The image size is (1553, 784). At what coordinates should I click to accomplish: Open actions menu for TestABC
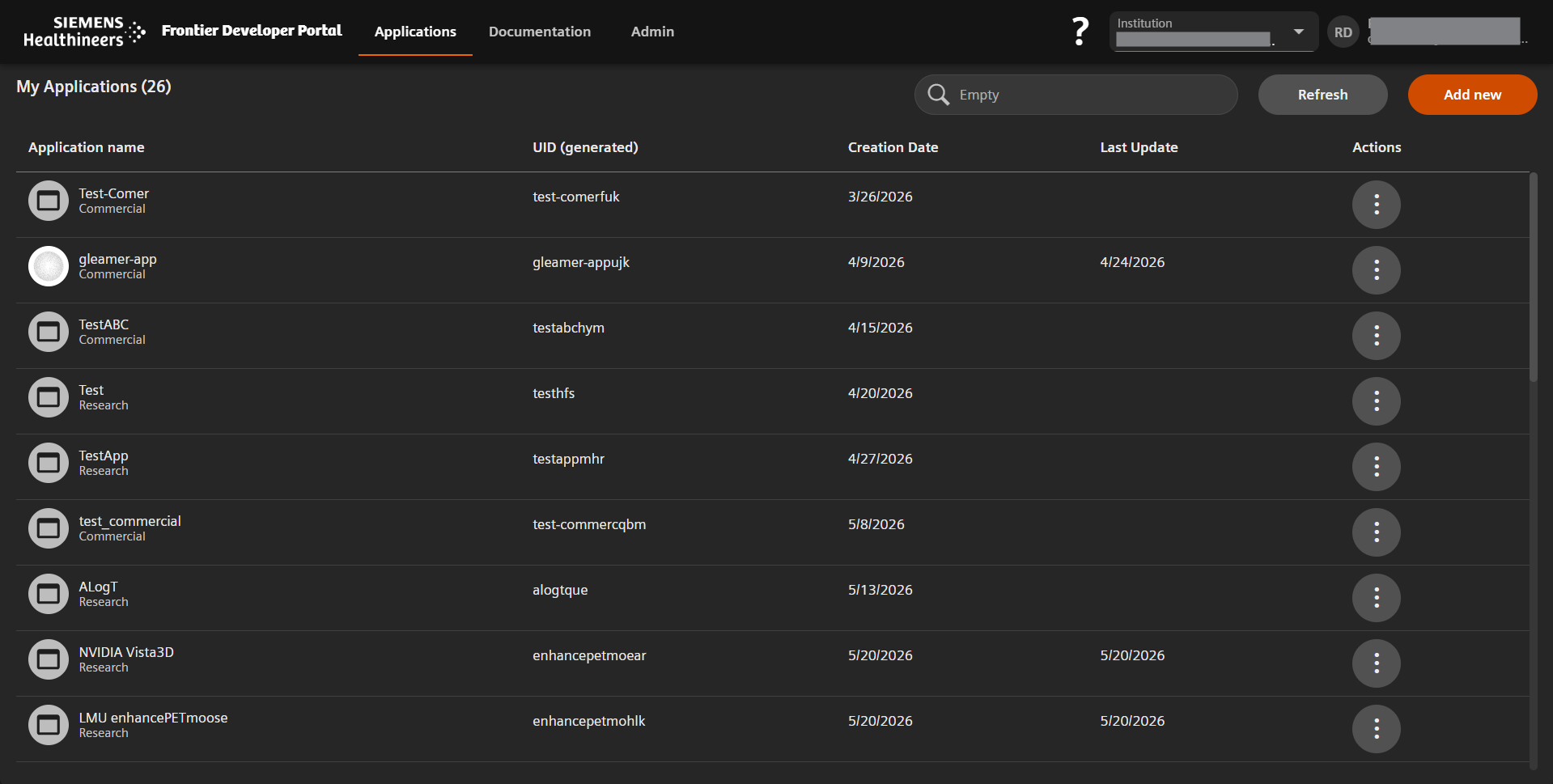[1376, 336]
